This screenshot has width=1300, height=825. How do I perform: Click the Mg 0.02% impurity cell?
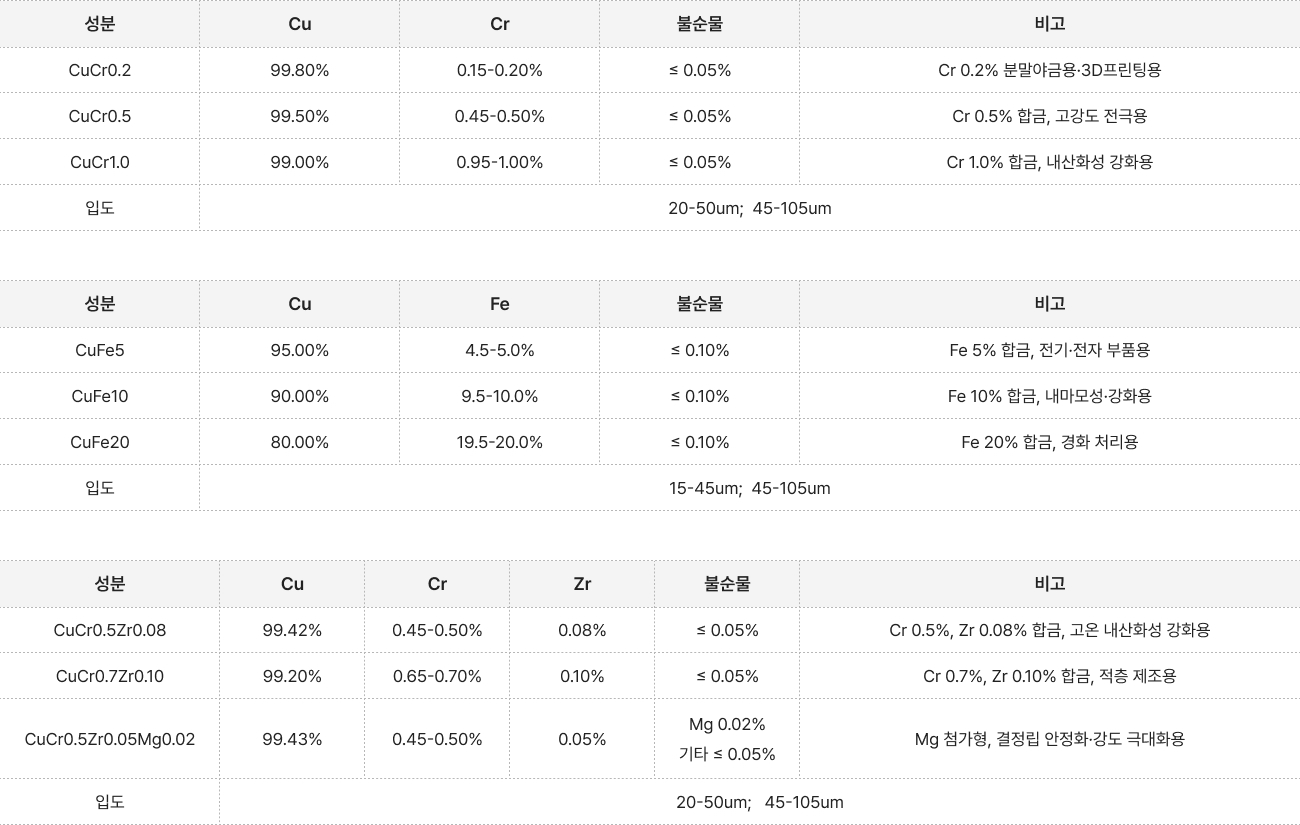point(727,725)
